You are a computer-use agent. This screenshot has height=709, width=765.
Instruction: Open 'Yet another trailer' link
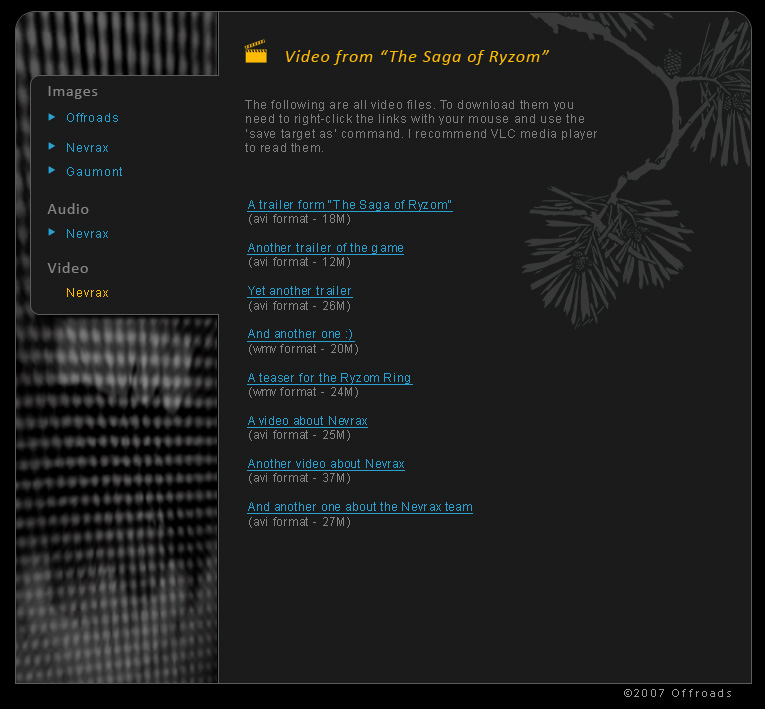pos(300,291)
